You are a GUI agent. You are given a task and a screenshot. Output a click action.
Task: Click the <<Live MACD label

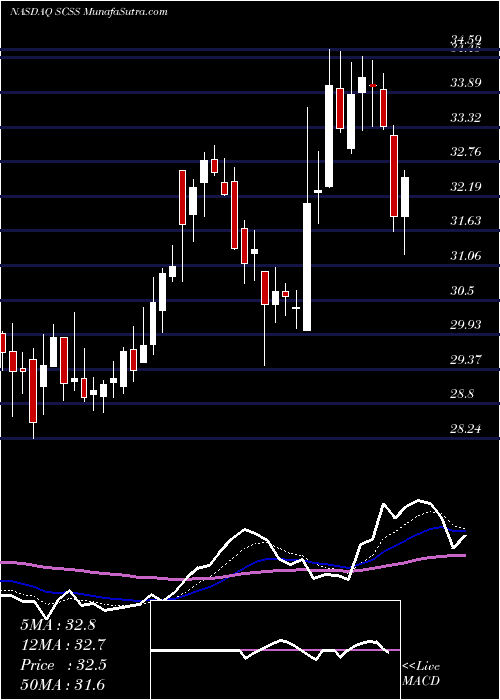[421, 673]
